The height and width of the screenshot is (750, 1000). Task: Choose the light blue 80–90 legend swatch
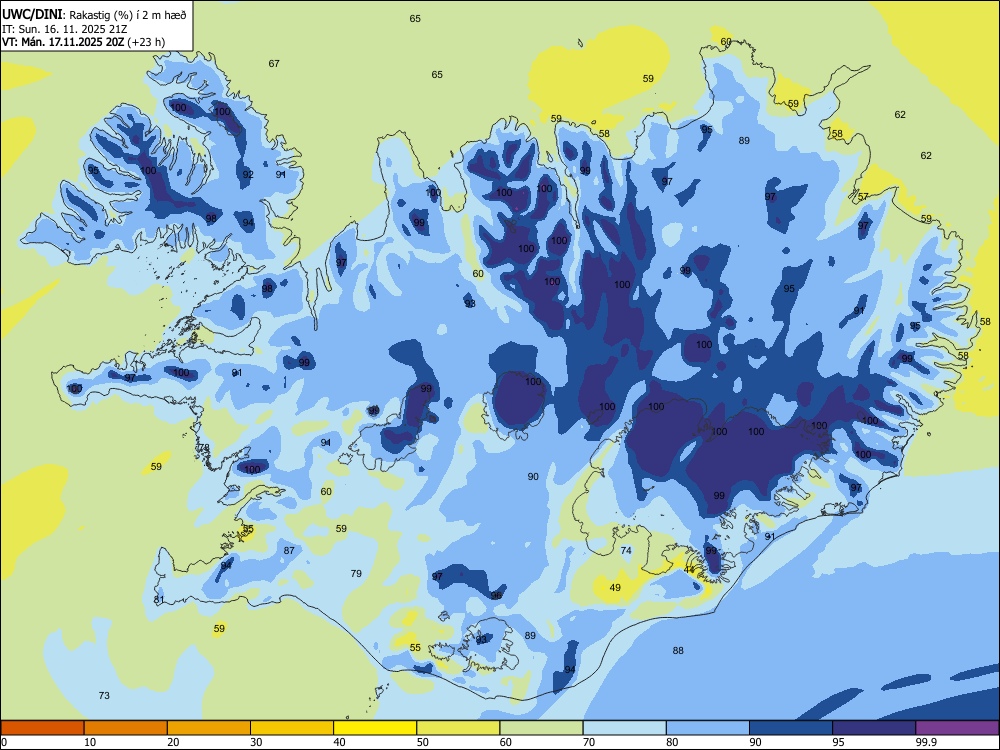click(708, 728)
